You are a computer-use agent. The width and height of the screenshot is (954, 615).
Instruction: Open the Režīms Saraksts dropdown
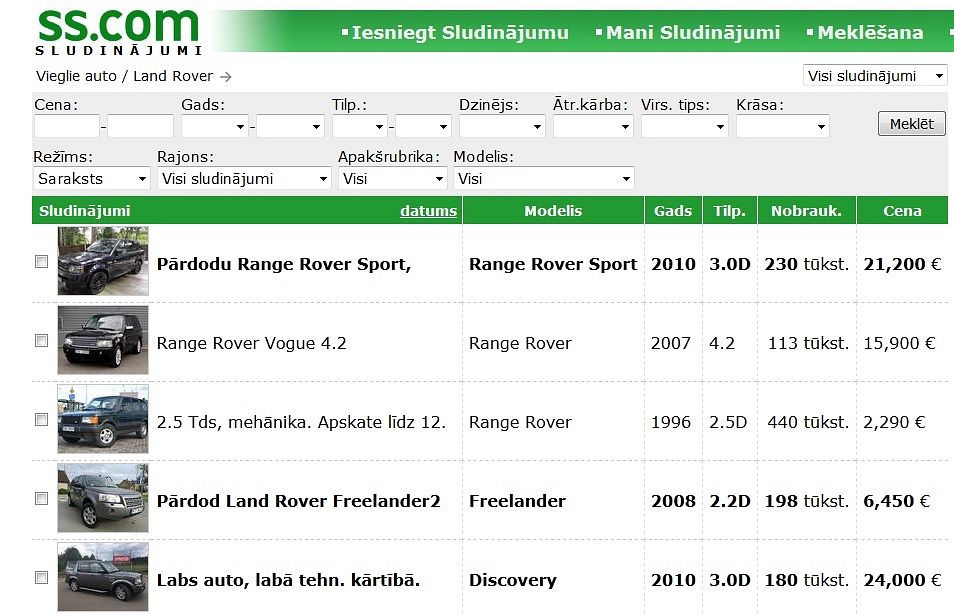[x=92, y=178]
